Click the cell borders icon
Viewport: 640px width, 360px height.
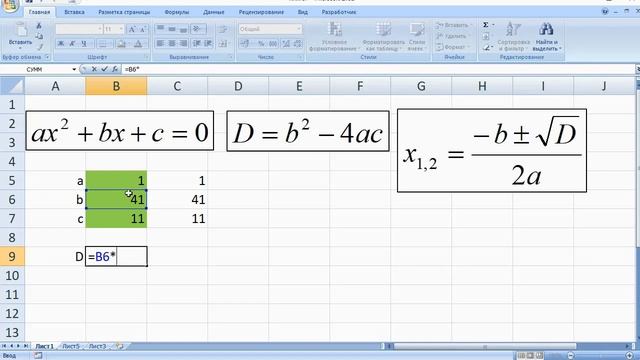point(103,44)
